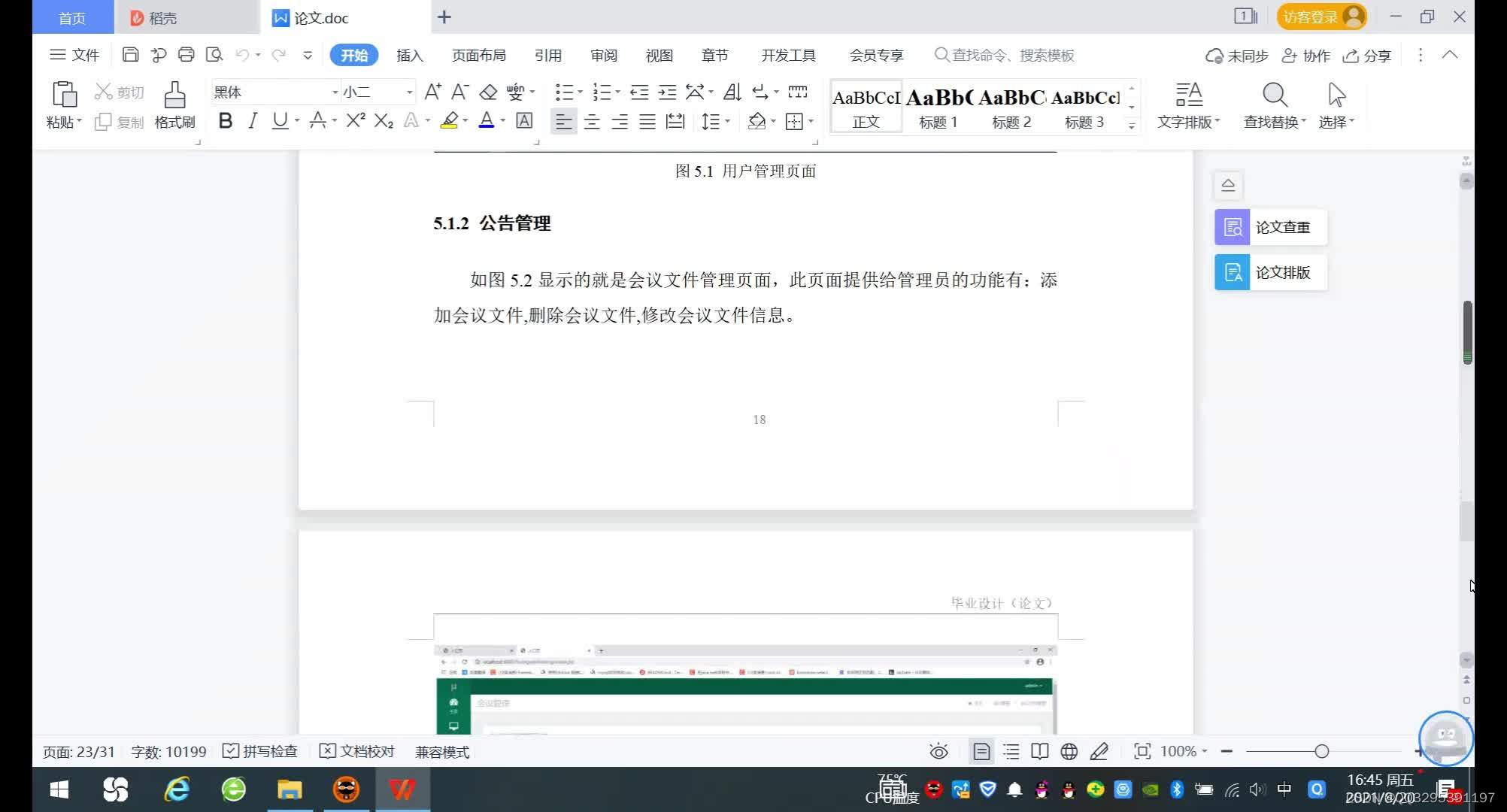Click the highlight color marker
Image resolution: width=1507 pixels, height=812 pixels.
tap(449, 120)
